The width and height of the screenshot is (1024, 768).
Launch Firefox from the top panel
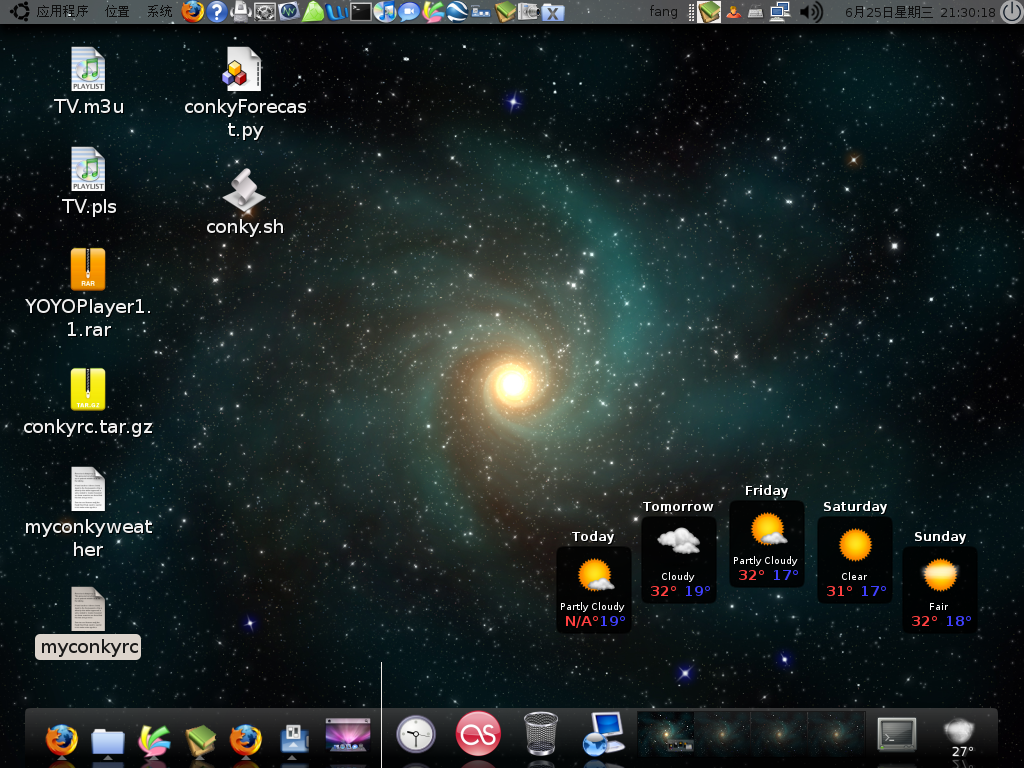[193, 11]
